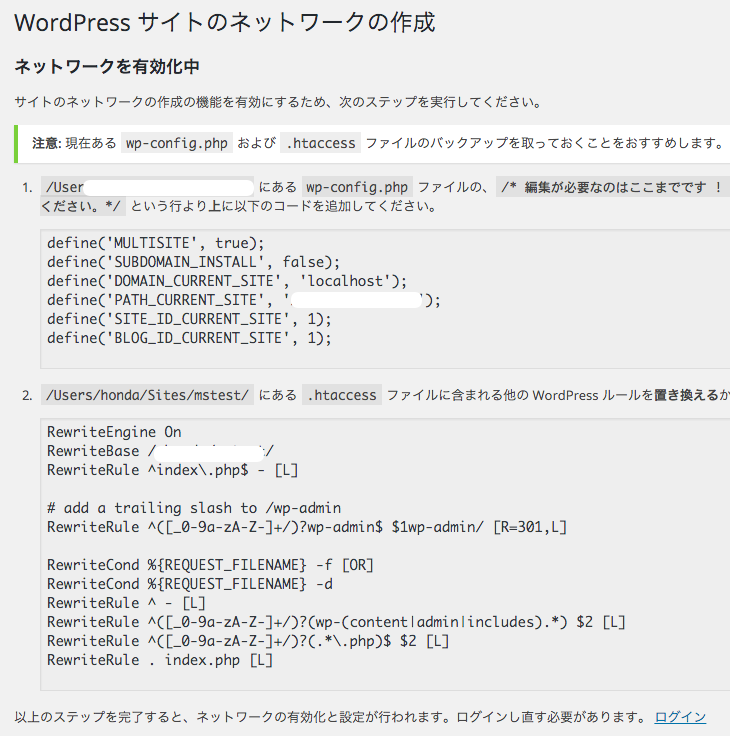Click the RewriteRule ^index\.php$ line
Image resolution: width=730 pixels, height=736 pixels.
coord(172,470)
